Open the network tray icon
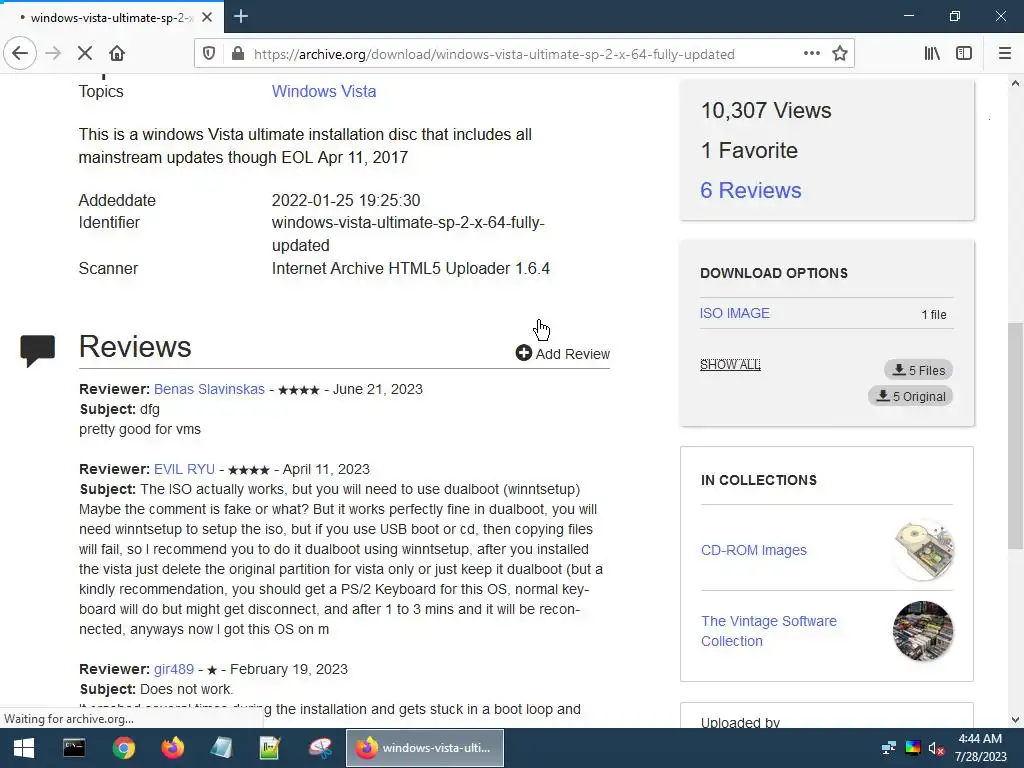Viewport: 1024px width, 768px height. click(889, 748)
